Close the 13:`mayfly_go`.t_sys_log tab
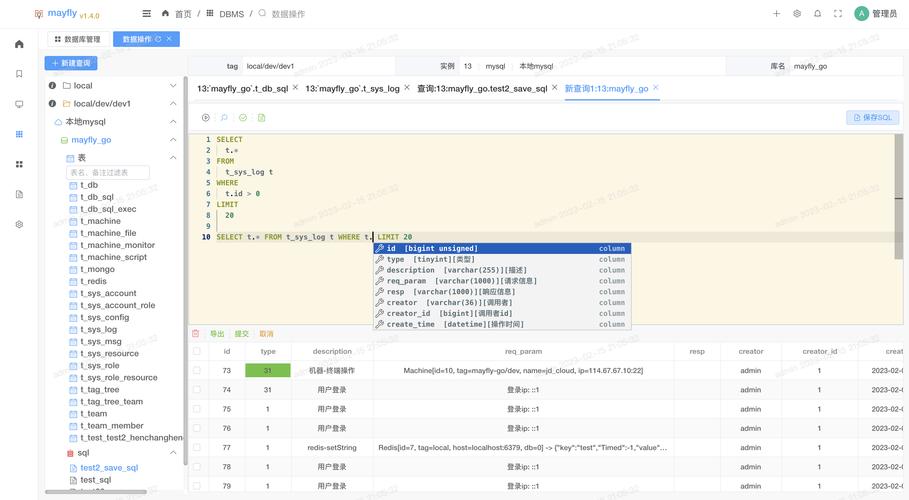The image size is (909, 500). click(x=406, y=87)
